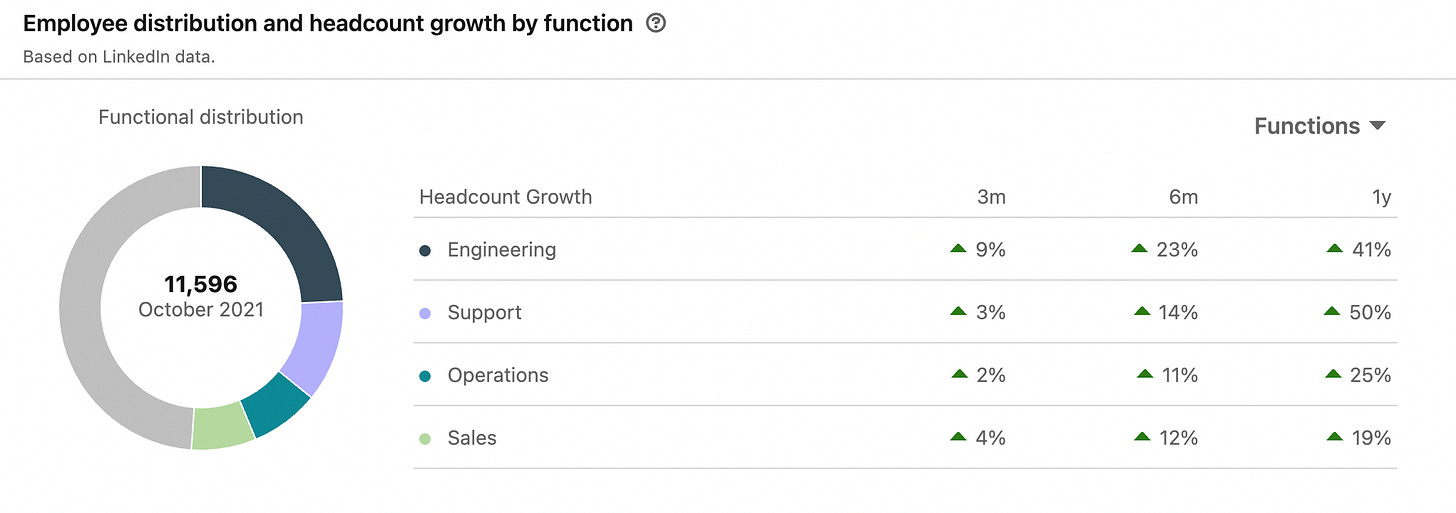Select the Engineering row label
Viewport: 1456px width, 513px height.
(x=501, y=250)
